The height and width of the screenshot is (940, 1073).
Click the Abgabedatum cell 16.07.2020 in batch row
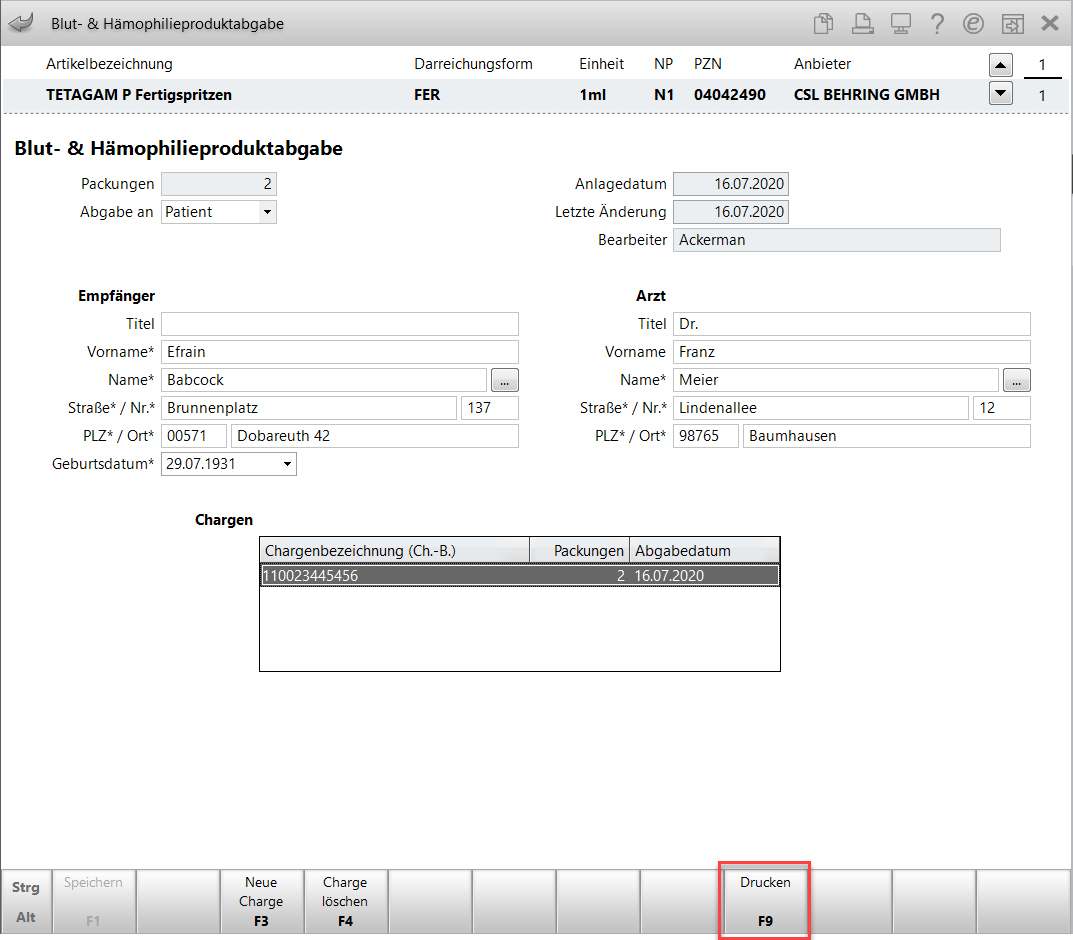(669, 576)
